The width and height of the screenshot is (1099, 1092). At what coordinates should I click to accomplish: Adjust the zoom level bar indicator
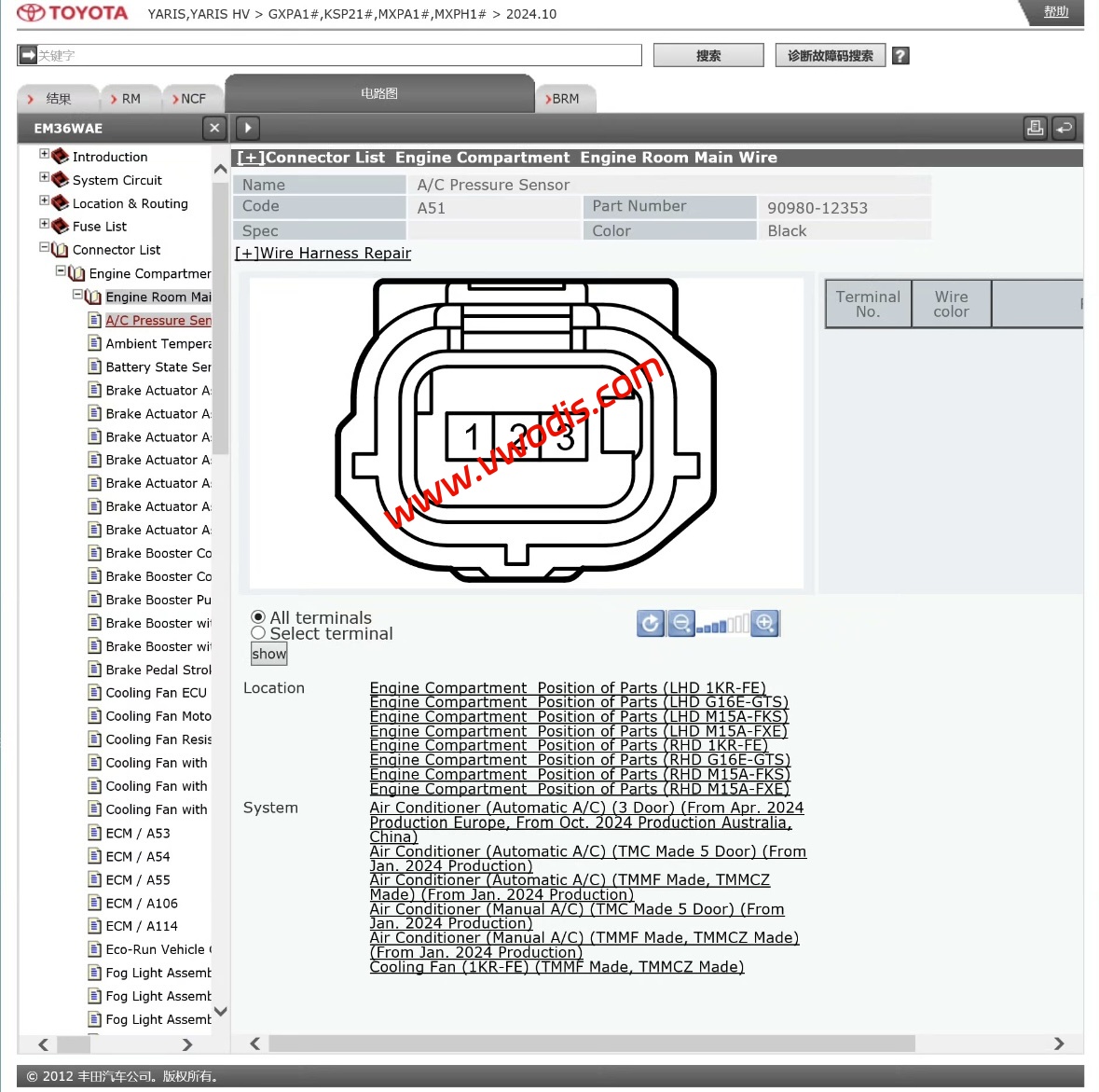[x=723, y=625]
